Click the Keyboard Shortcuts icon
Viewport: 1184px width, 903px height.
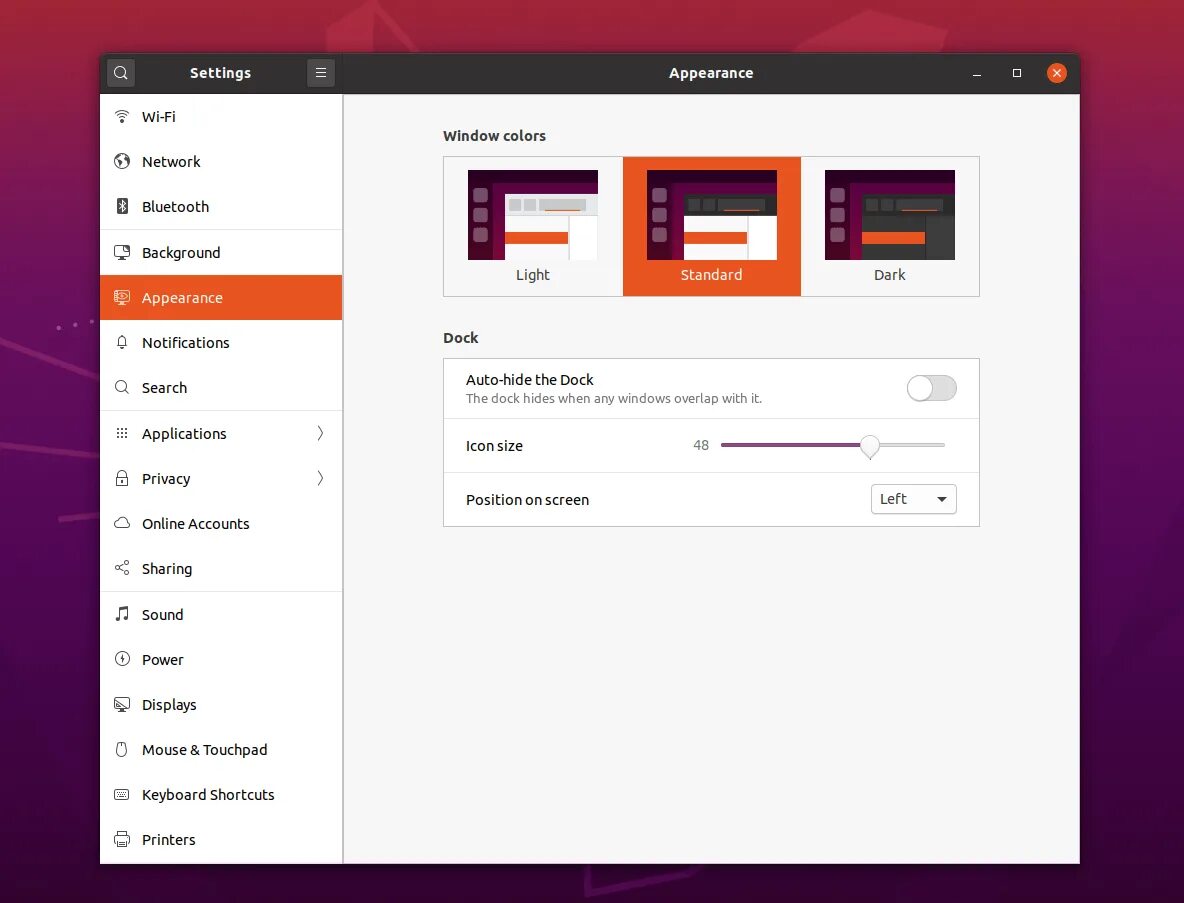tap(122, 794)
